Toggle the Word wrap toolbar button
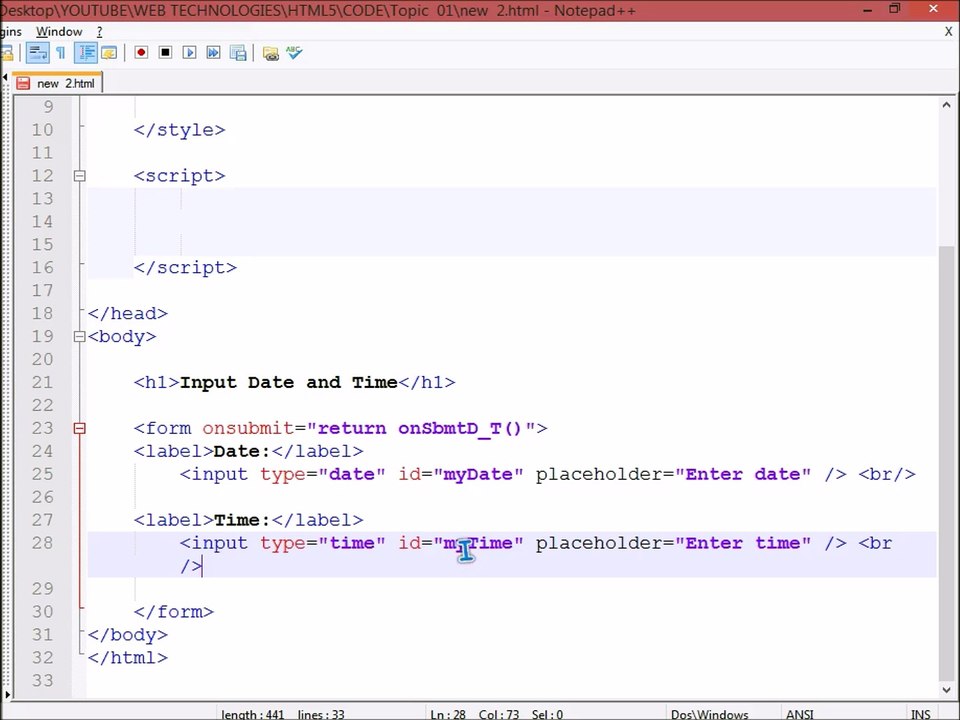 click(37, 53)
